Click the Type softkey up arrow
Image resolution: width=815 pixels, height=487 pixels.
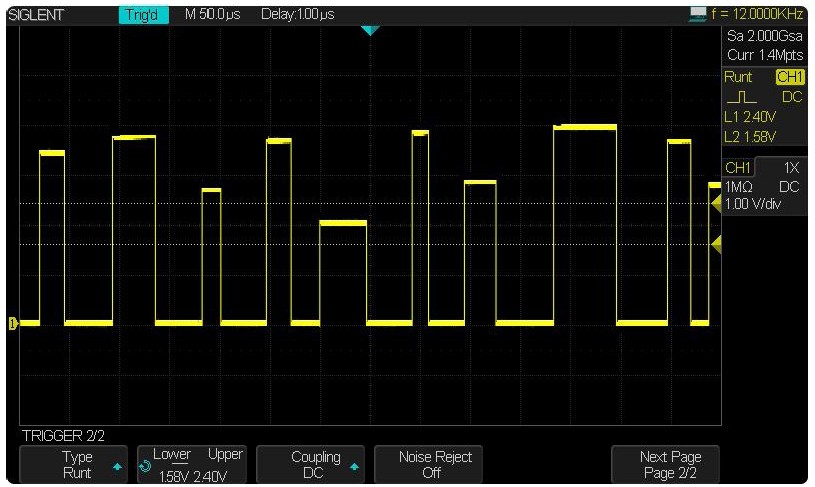click(x=117, y=466)
